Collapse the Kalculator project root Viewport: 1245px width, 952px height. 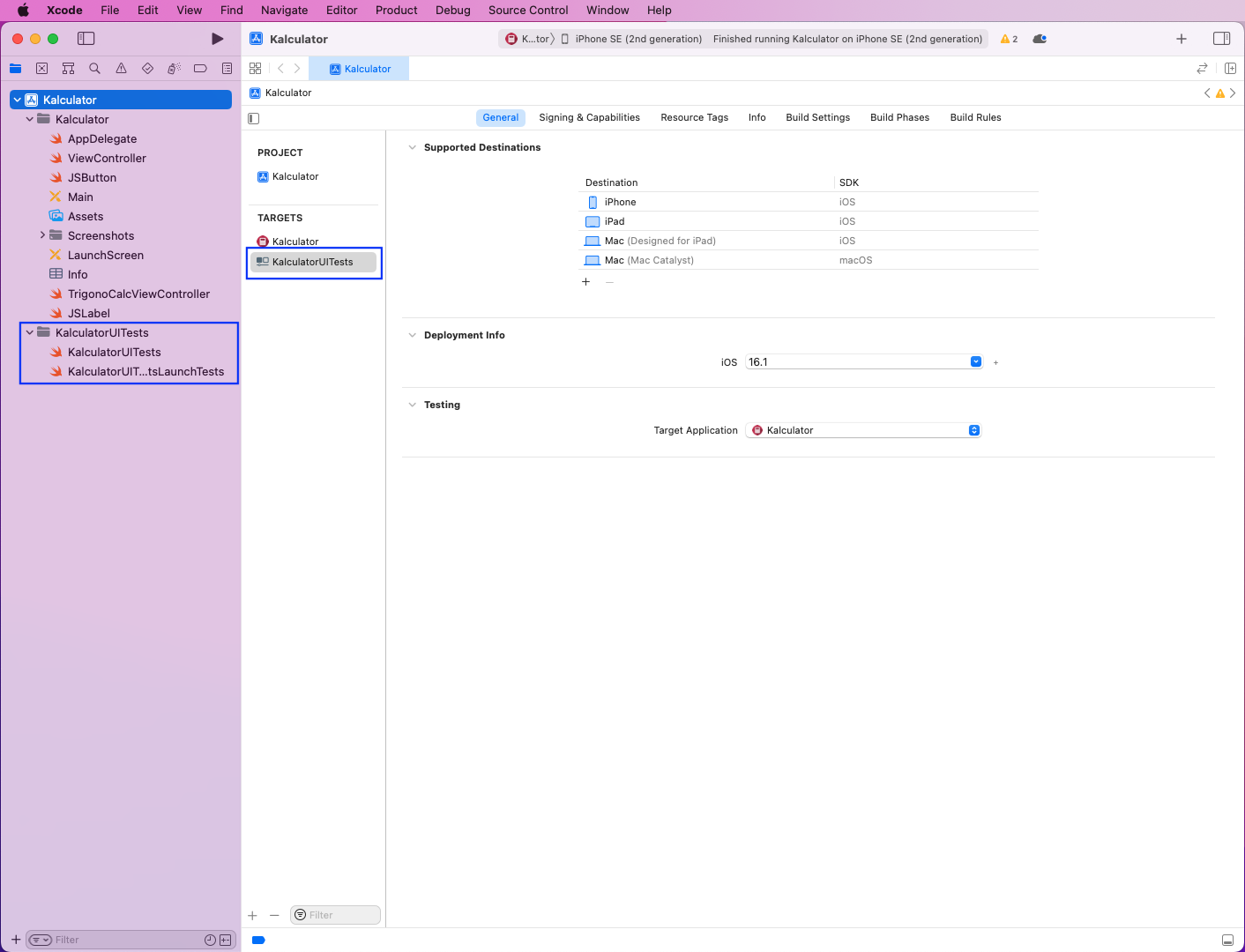[17, 100]
